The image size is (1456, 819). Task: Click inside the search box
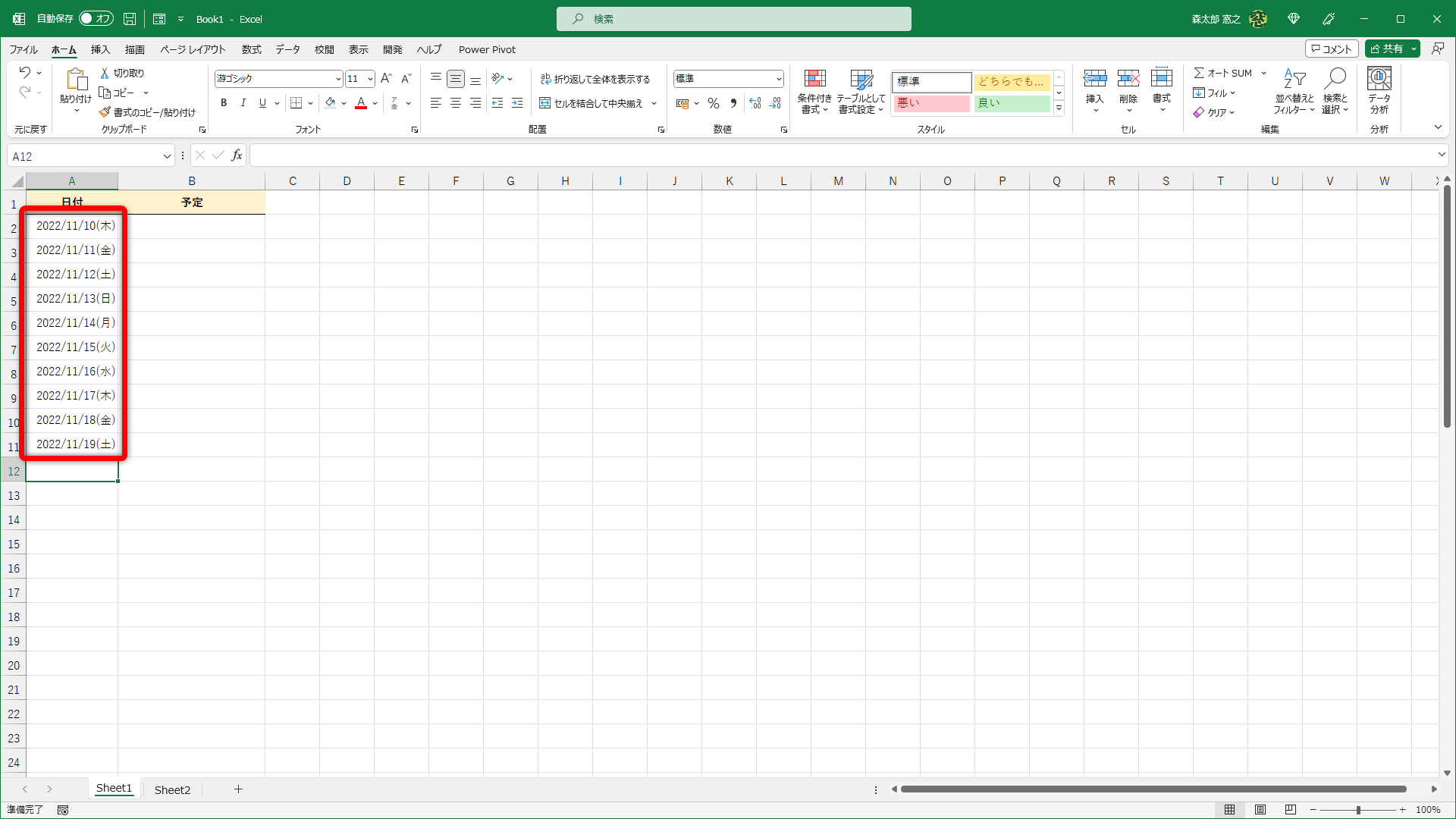733,19
